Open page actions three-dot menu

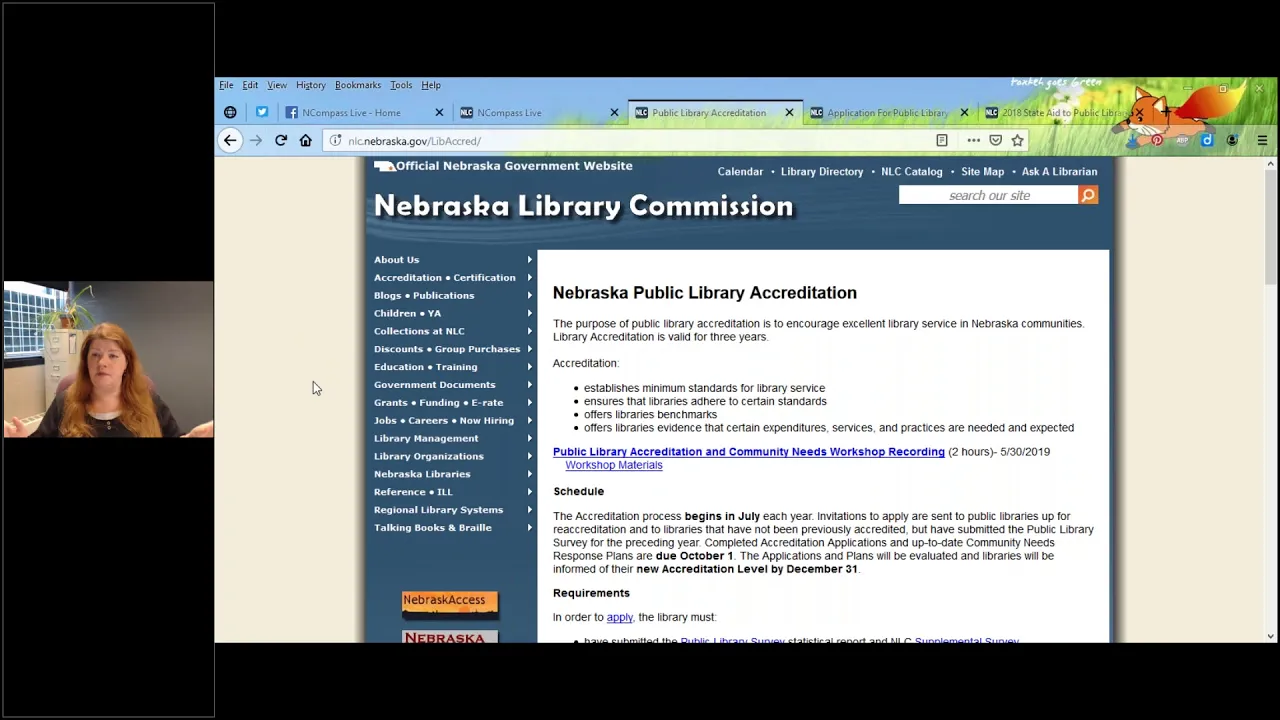tap(973, 141)
